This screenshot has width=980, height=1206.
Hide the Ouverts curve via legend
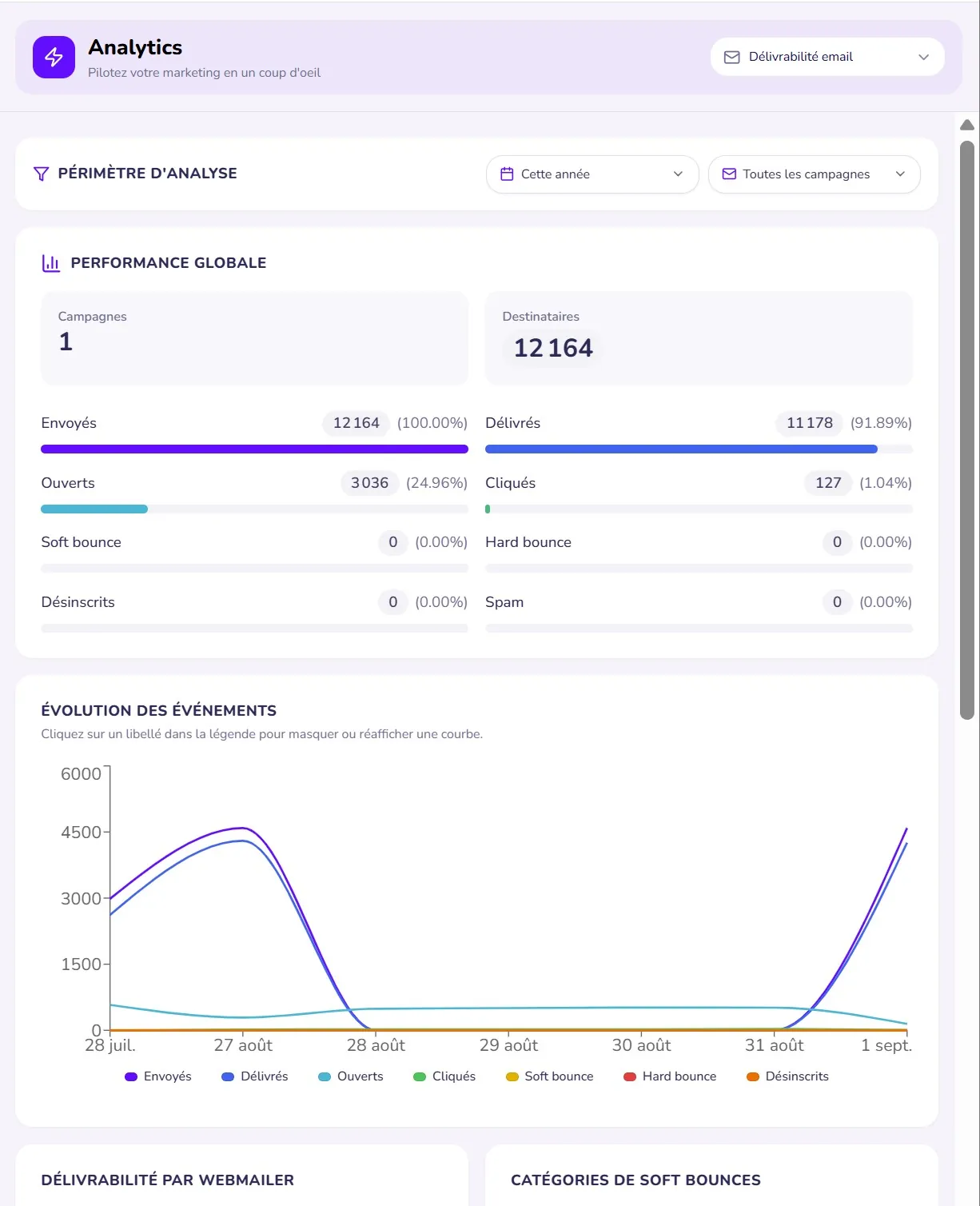tap(351, 1076)
